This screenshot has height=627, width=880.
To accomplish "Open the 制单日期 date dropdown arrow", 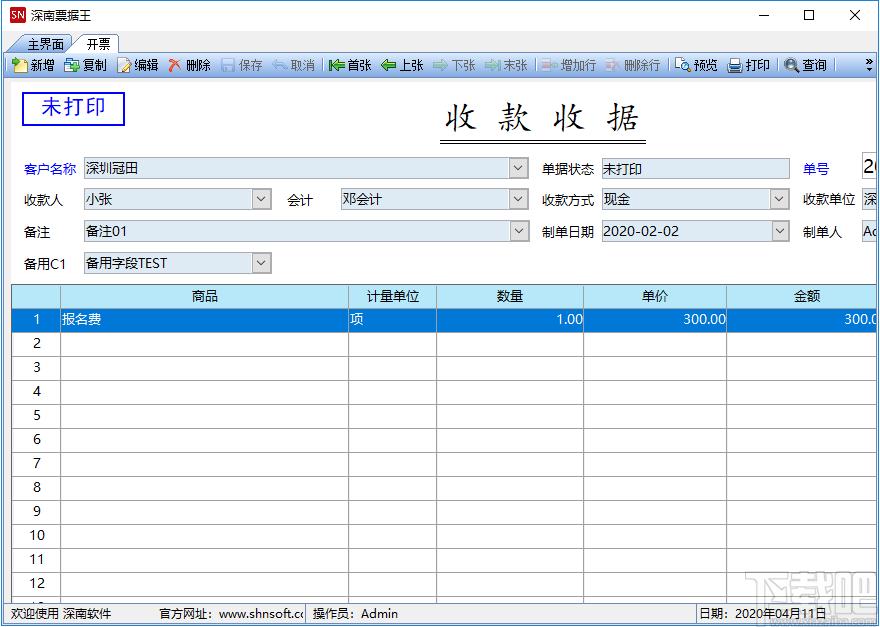I will click(780, 231).
